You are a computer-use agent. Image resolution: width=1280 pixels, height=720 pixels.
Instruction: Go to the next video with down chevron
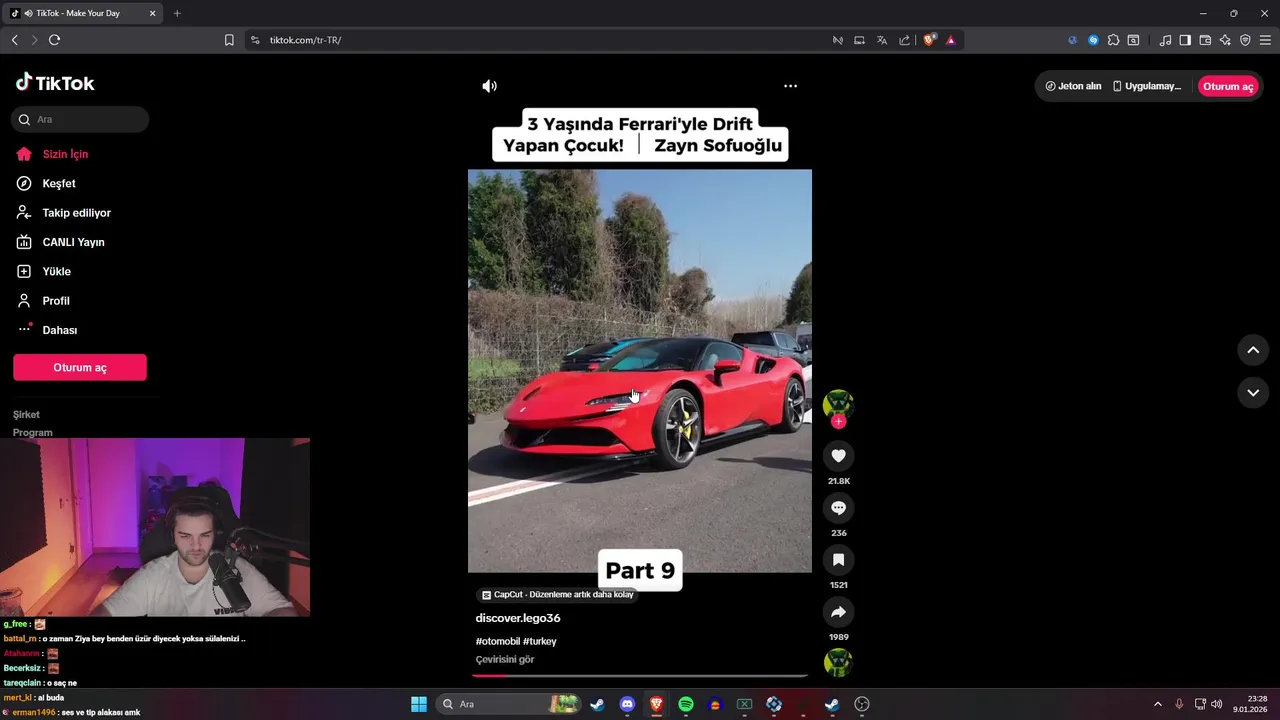pyautogui.click(x=1253, y=393)
